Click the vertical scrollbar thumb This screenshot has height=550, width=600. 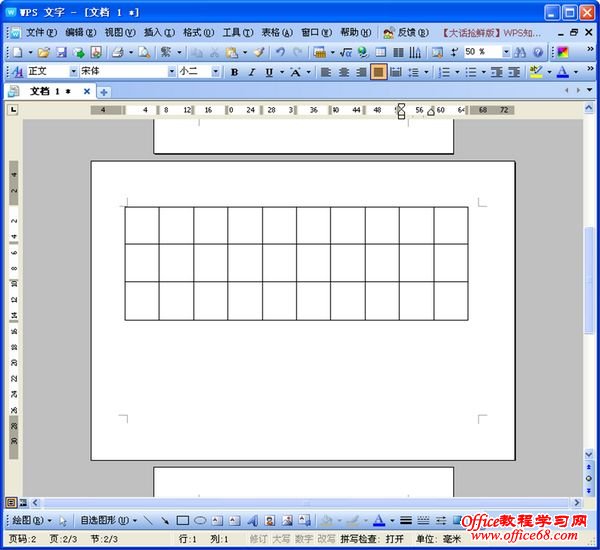pyautogui.click(x=589, y=281)
